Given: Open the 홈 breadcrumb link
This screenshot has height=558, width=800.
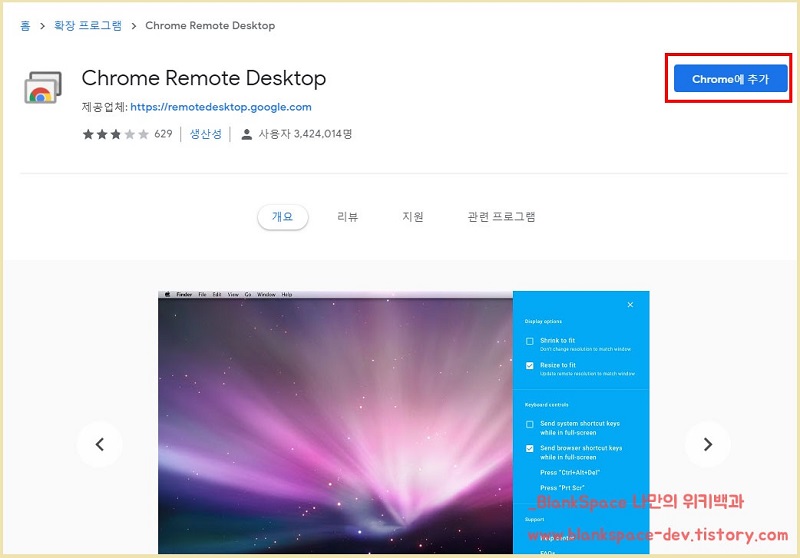Looking at the screenshot, I should click(25, 26).
